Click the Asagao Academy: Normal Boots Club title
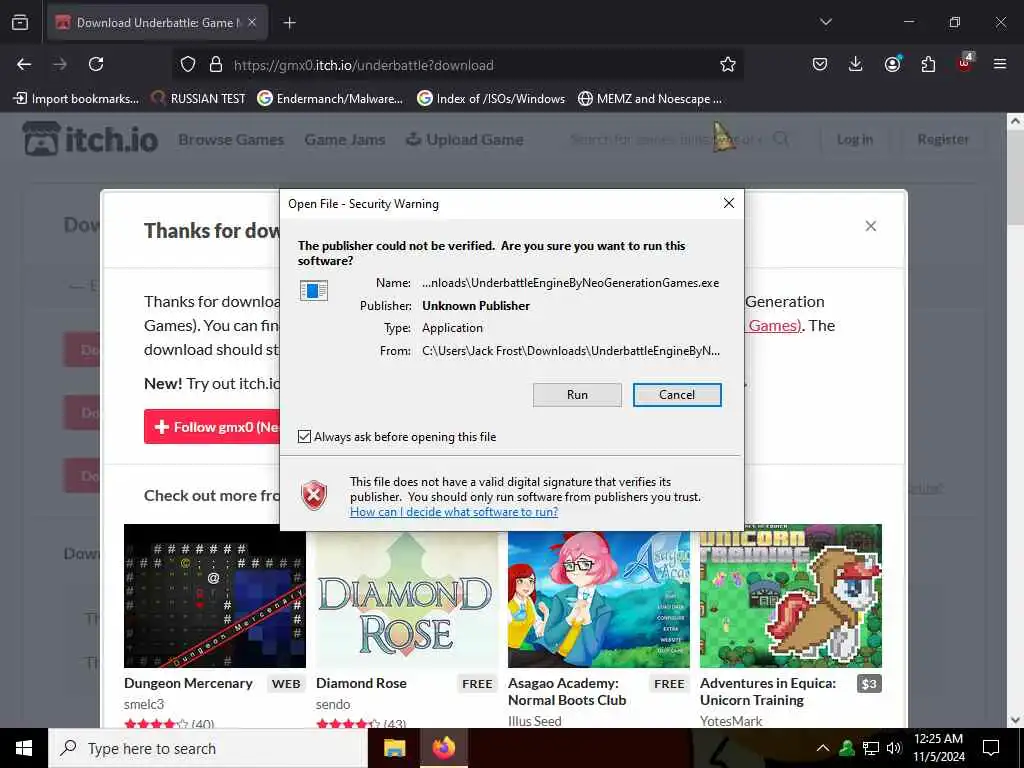Screen dimensions: 1024x768 coord(567,692)
